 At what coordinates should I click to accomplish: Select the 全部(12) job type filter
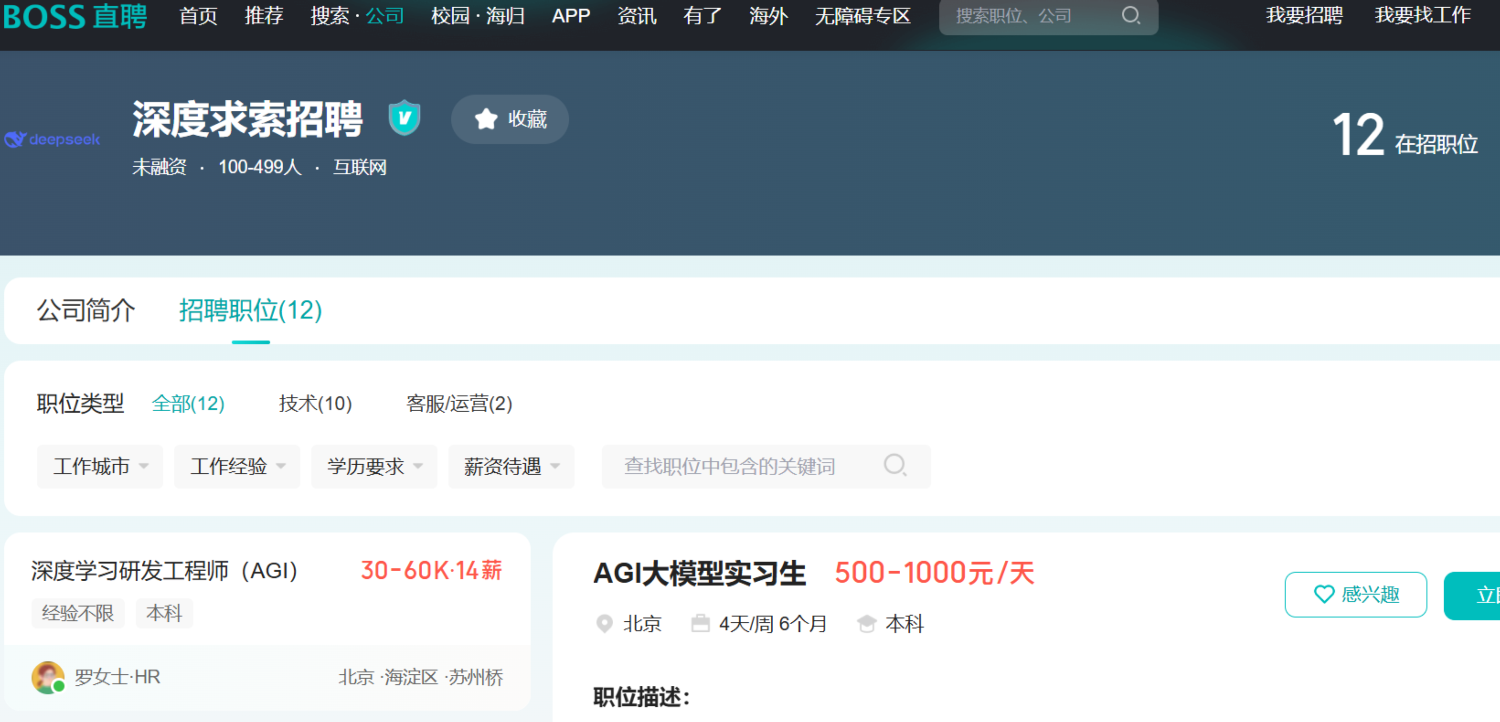coord(188,404)
